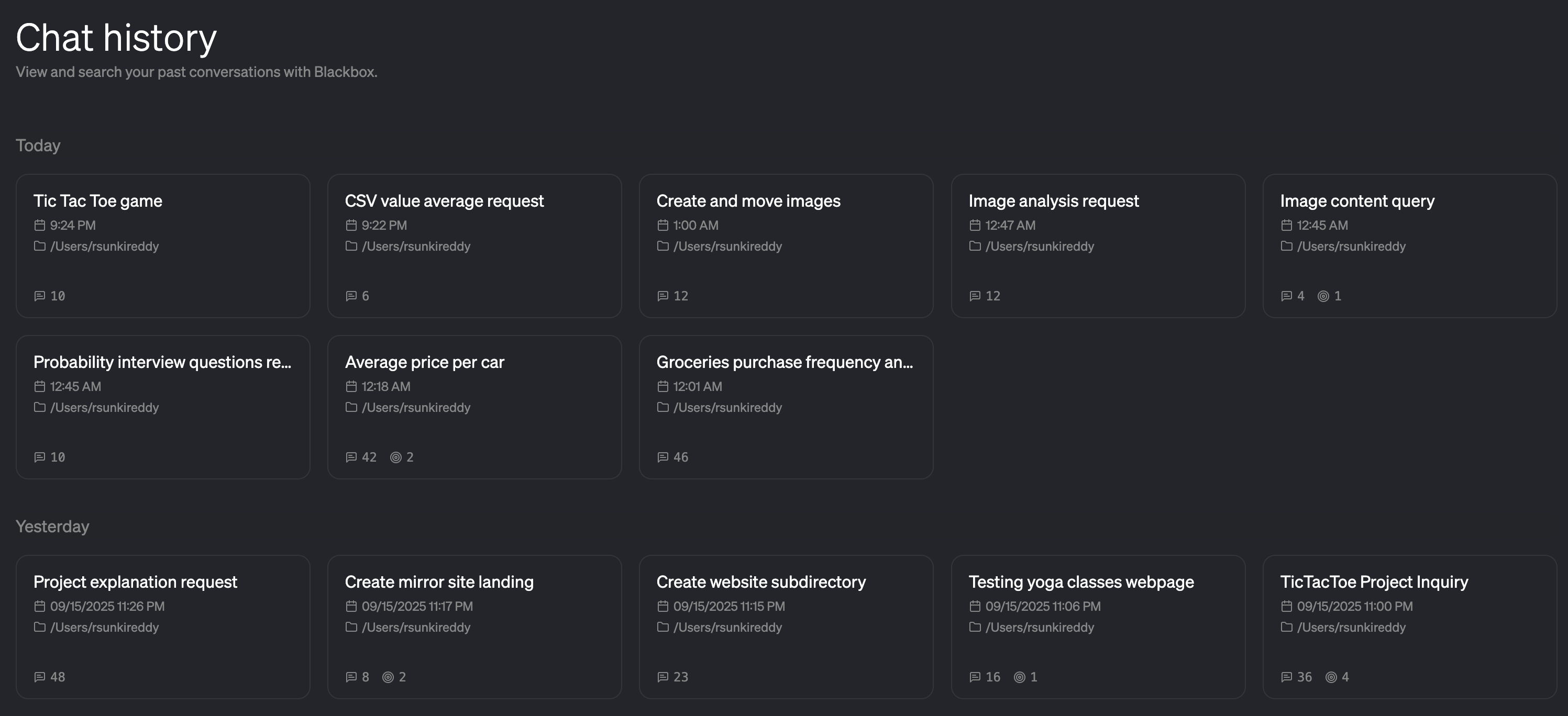Click target icon on Average price per car card
Image resolution: width=1568 pixels, height=716 pixels.
click(x=395, y=457)
